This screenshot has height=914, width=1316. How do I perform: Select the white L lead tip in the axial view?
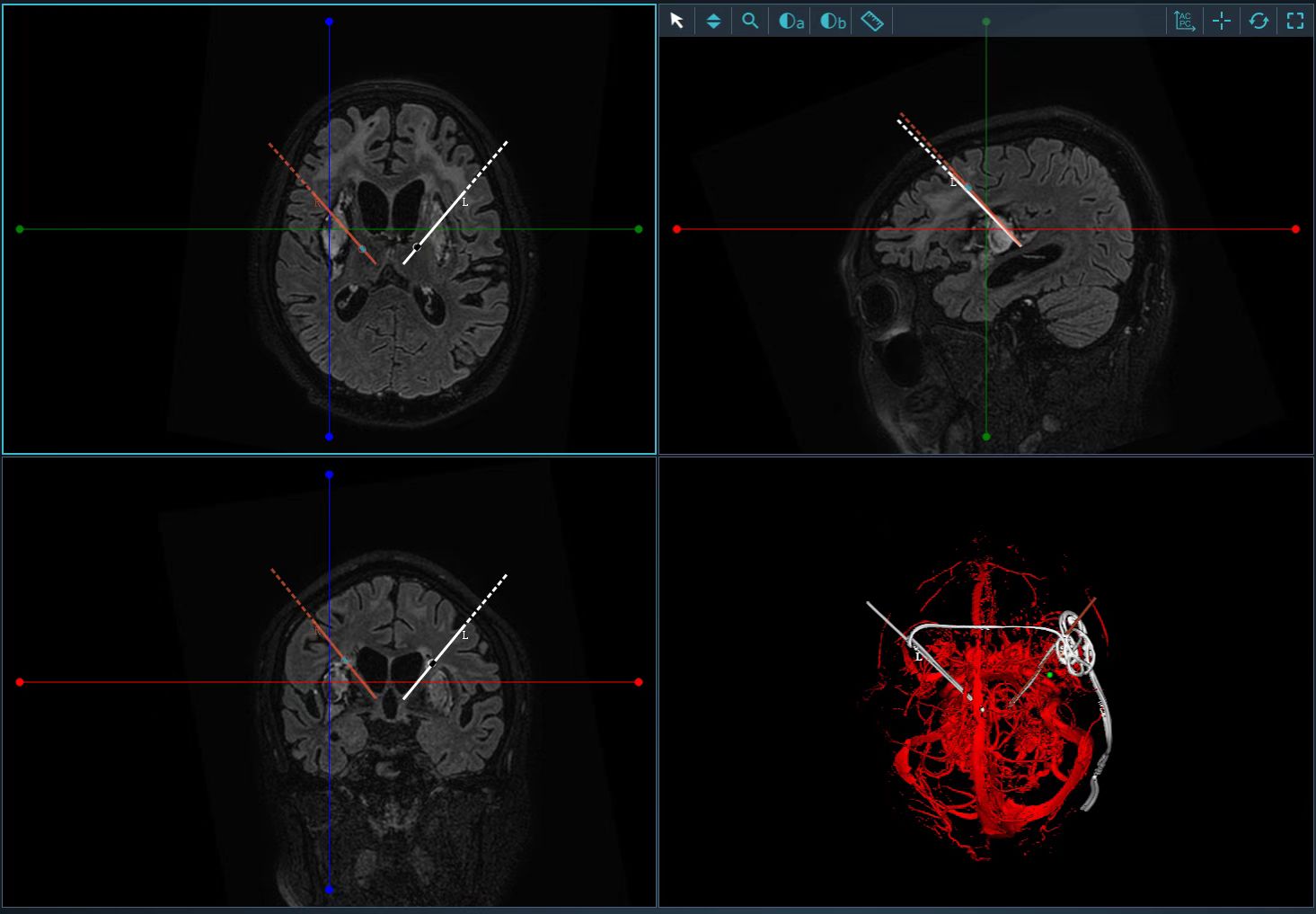pyautogui.click(x=417, y=246)
